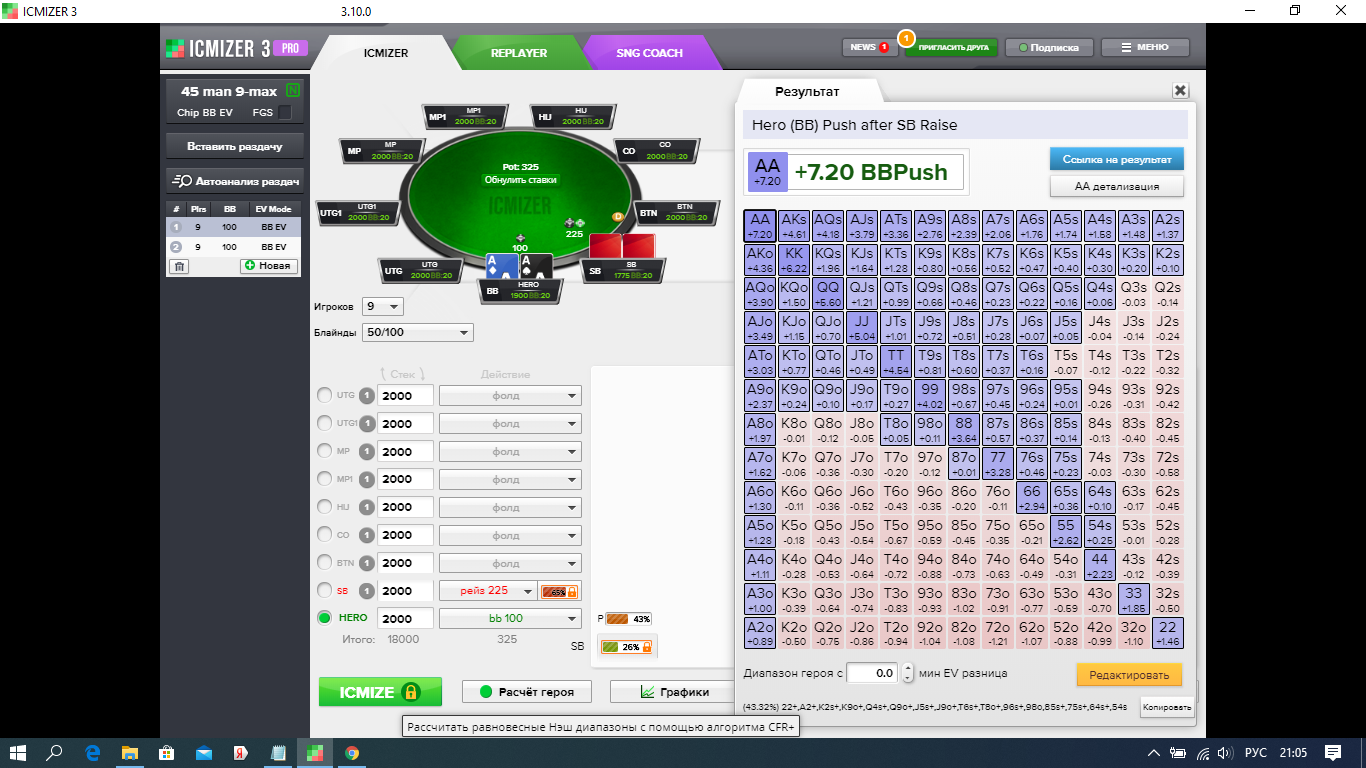Viewport: 1366px width, 768px height.
Task: Switch to the REPLAYER tab
Action: [x=518, y=53]
